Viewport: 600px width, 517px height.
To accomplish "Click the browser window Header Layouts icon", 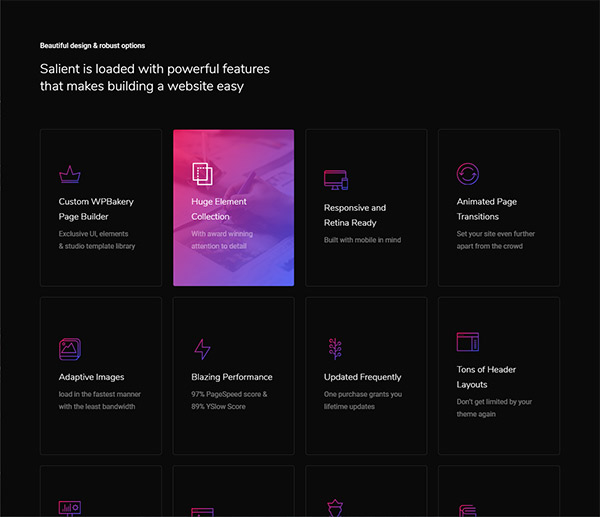I will (467, 342).
